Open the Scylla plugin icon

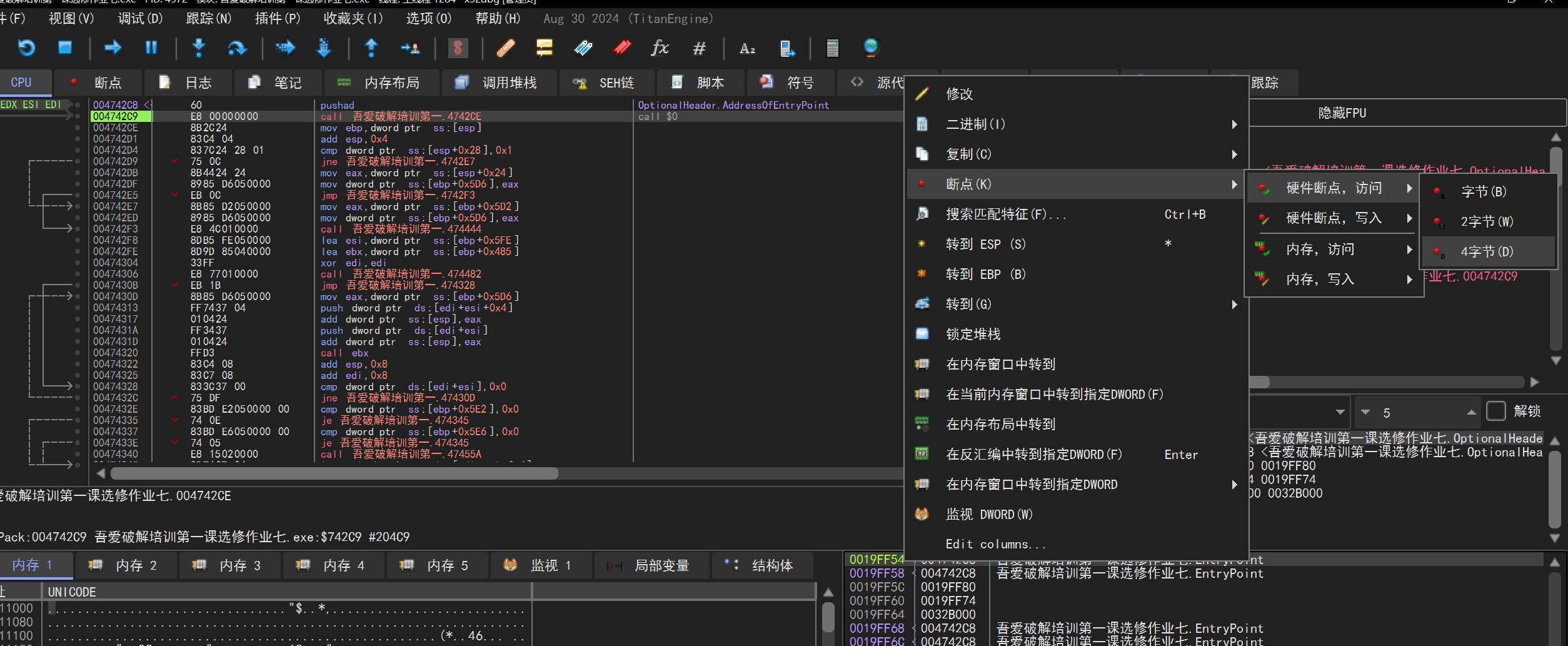click(x=458, y=48)
